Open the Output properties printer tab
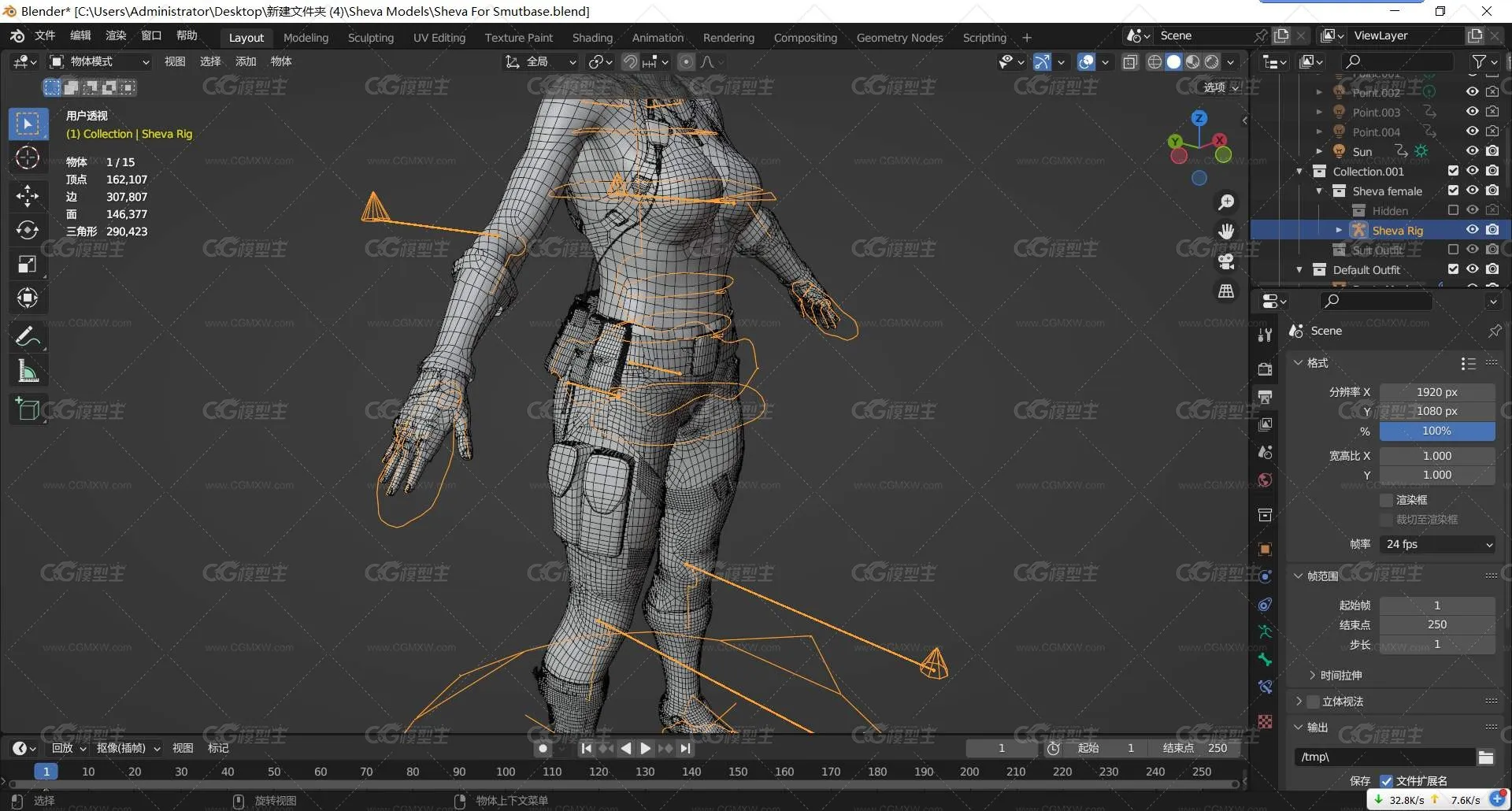Viewport: 1512px width, 811px height. pyautogui.click(x=1265, y=397)
